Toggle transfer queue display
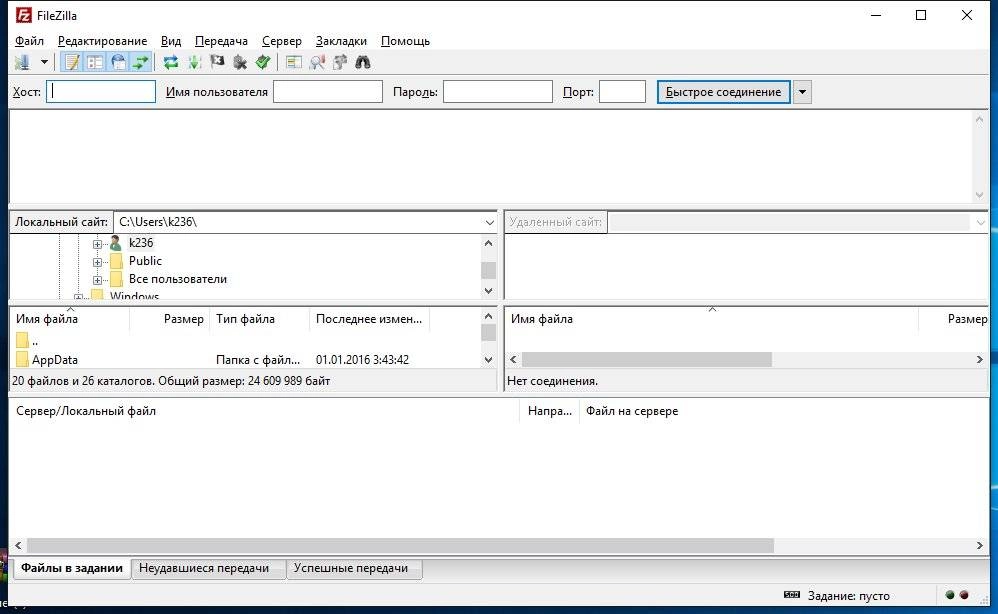The height and width of the screenshot is (614, 998). (x=140, y=62)
